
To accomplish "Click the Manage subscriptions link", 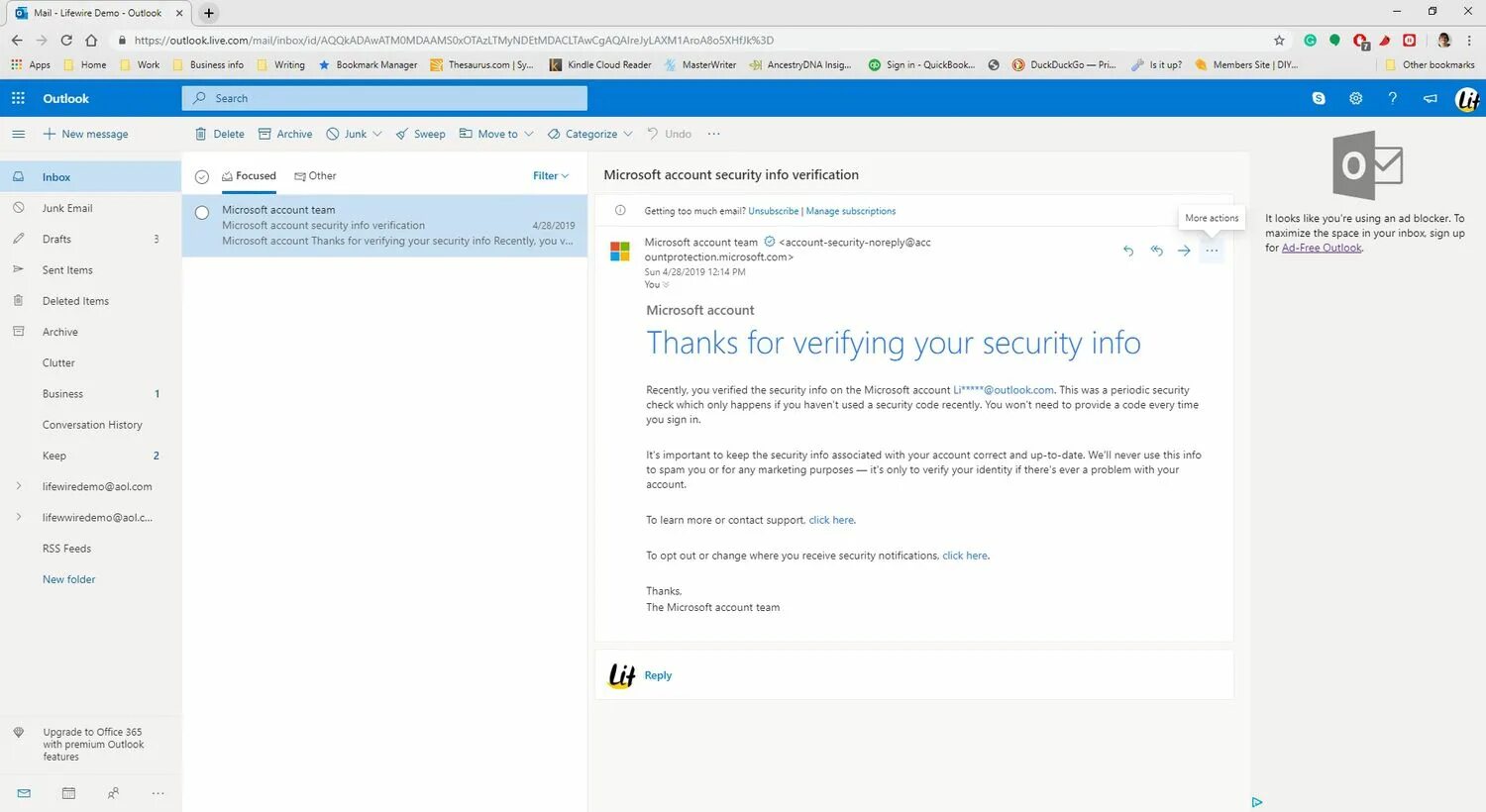I will (850, 211).
